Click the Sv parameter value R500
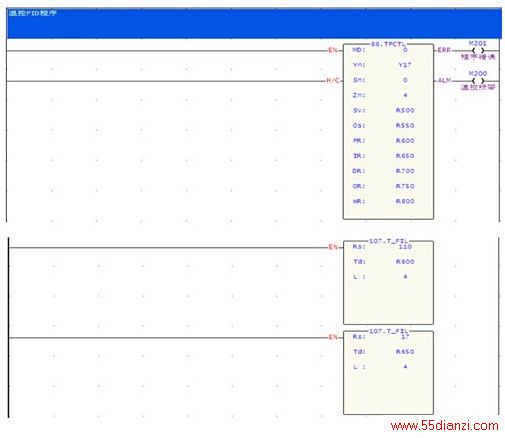Image resolution: width=505 pixels, height=438 pixels. click(405, 110)
